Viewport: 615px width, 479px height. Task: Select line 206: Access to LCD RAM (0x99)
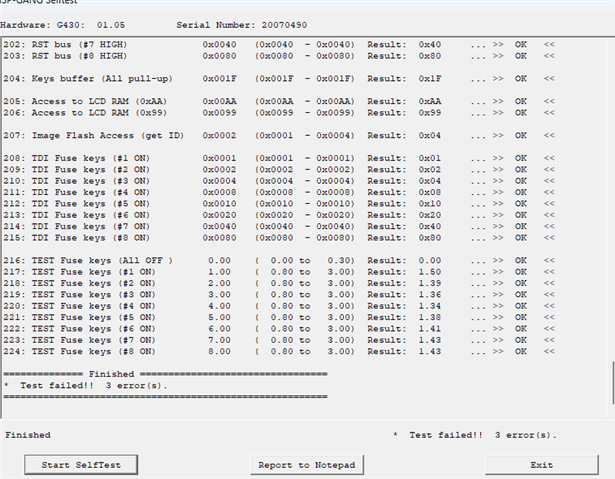click(279, 113)
